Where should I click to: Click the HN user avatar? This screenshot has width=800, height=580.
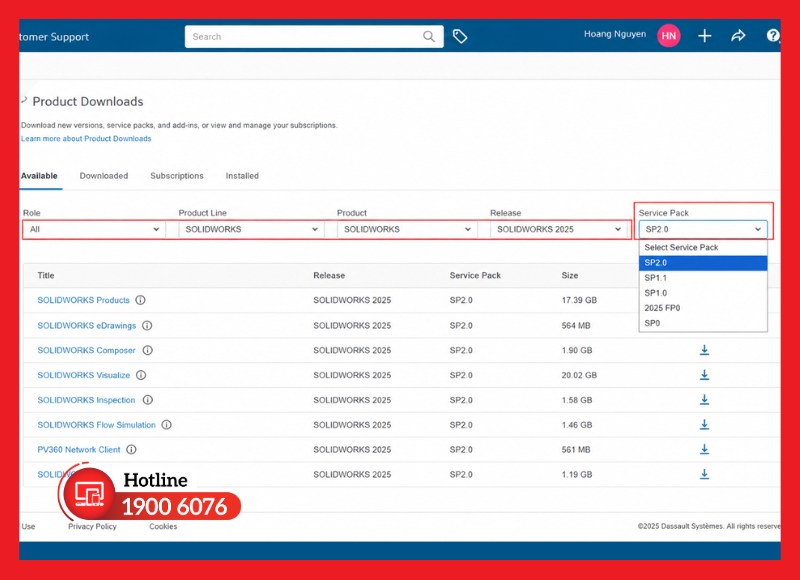coord(668,36)
